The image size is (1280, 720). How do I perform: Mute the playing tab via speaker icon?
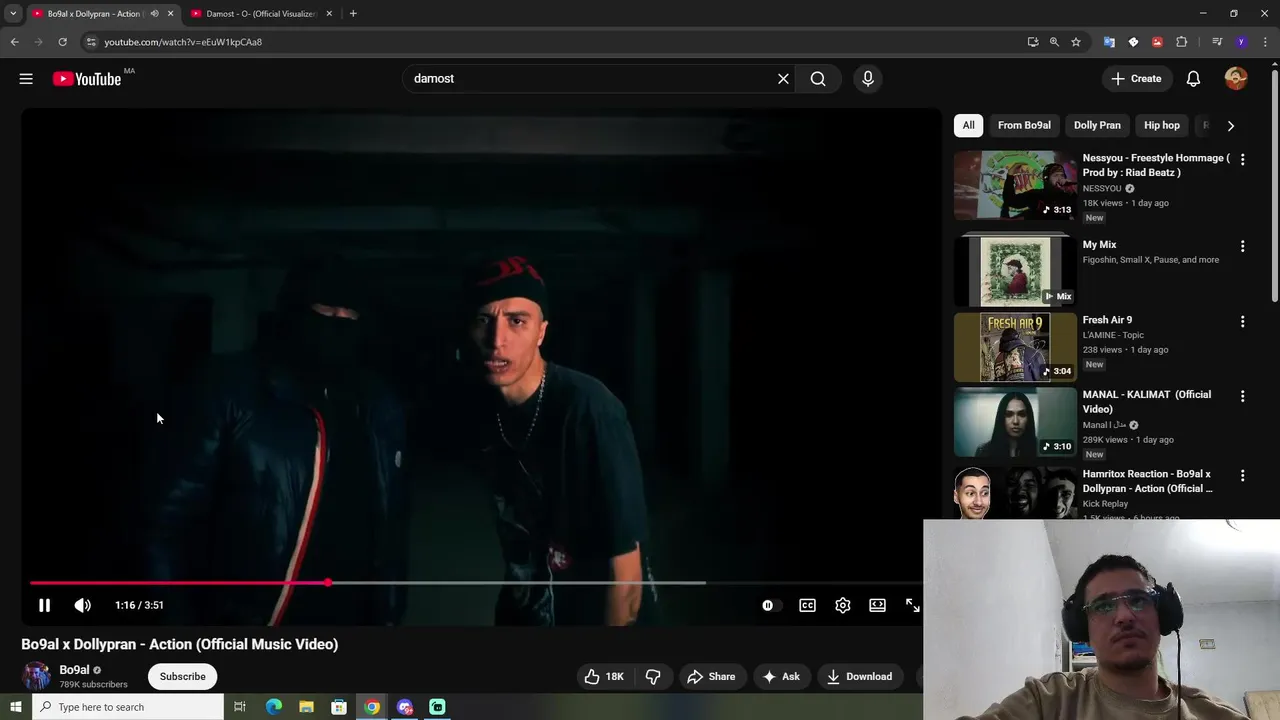click(x=154, y=14)
